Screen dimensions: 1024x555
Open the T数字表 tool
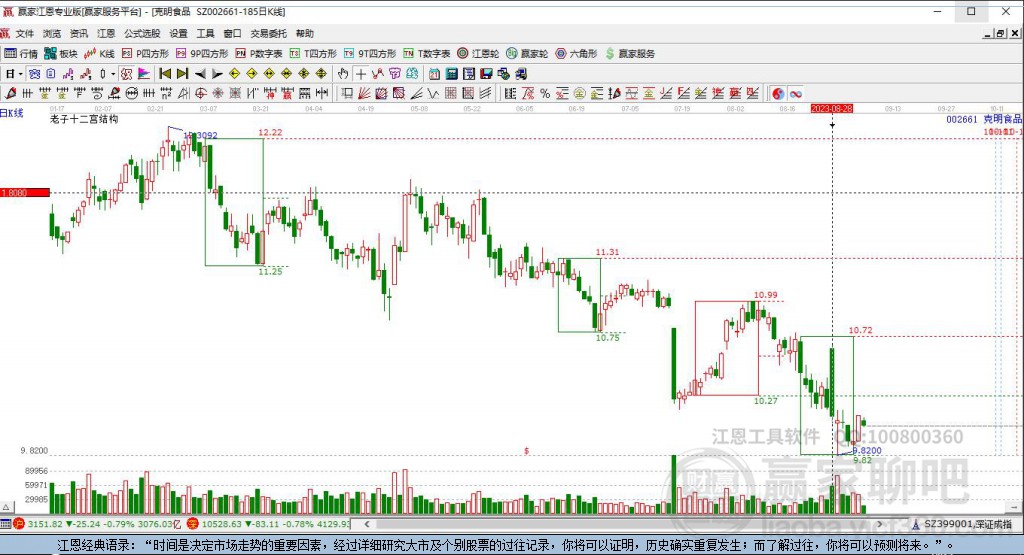[x=426, y=54]
